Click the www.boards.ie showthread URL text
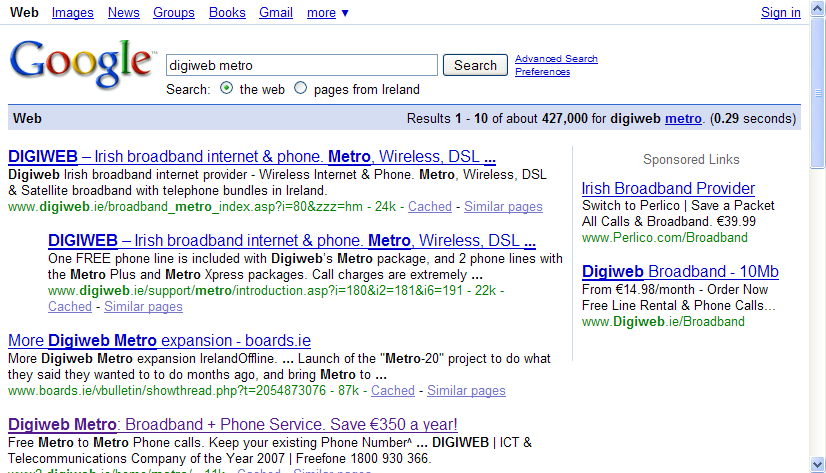 click(x=167, y=390)
